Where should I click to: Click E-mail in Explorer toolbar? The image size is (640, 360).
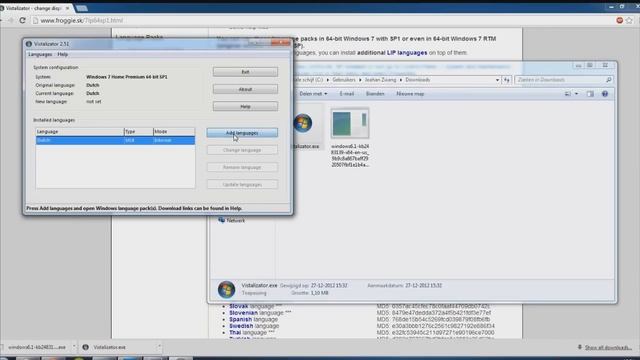pos(347,94)
